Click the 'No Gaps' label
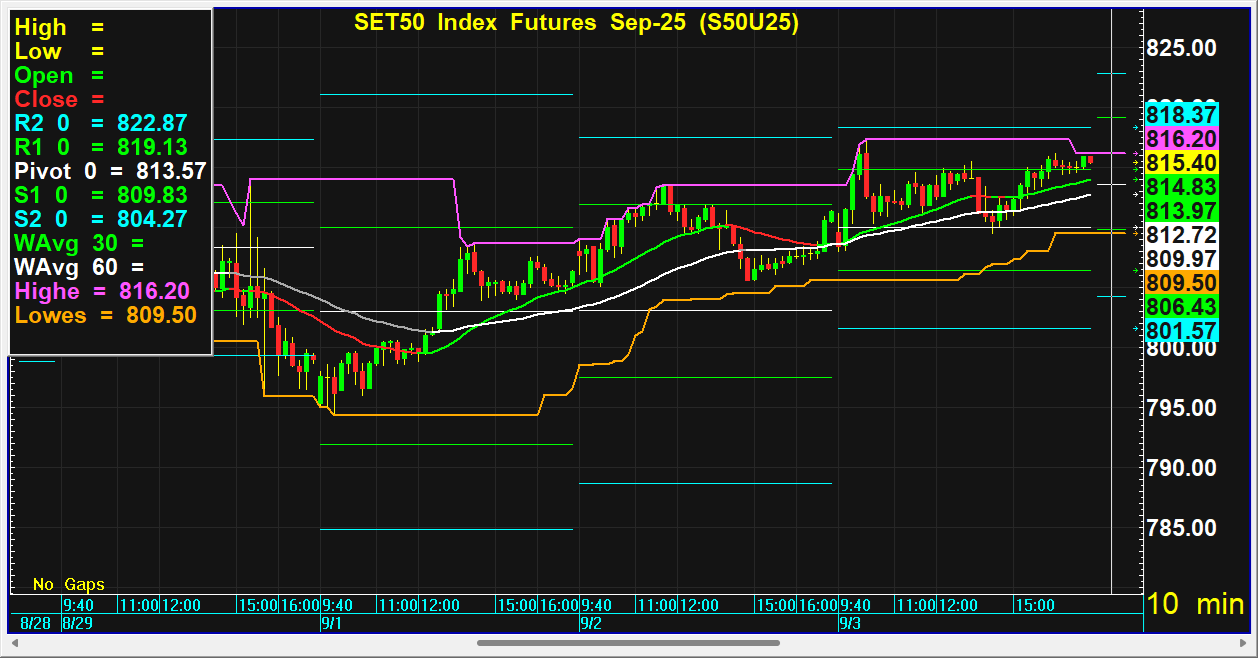Screen dimensions: 1258x658 pyautogui.click(x=68, y=584)
